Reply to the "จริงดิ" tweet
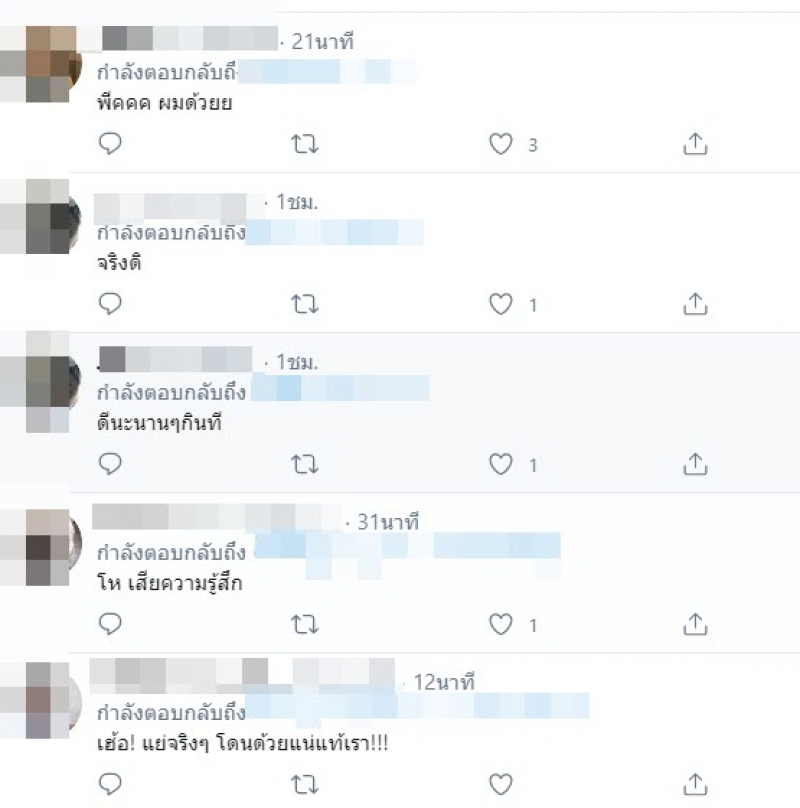800x808 pixels. 110,304
